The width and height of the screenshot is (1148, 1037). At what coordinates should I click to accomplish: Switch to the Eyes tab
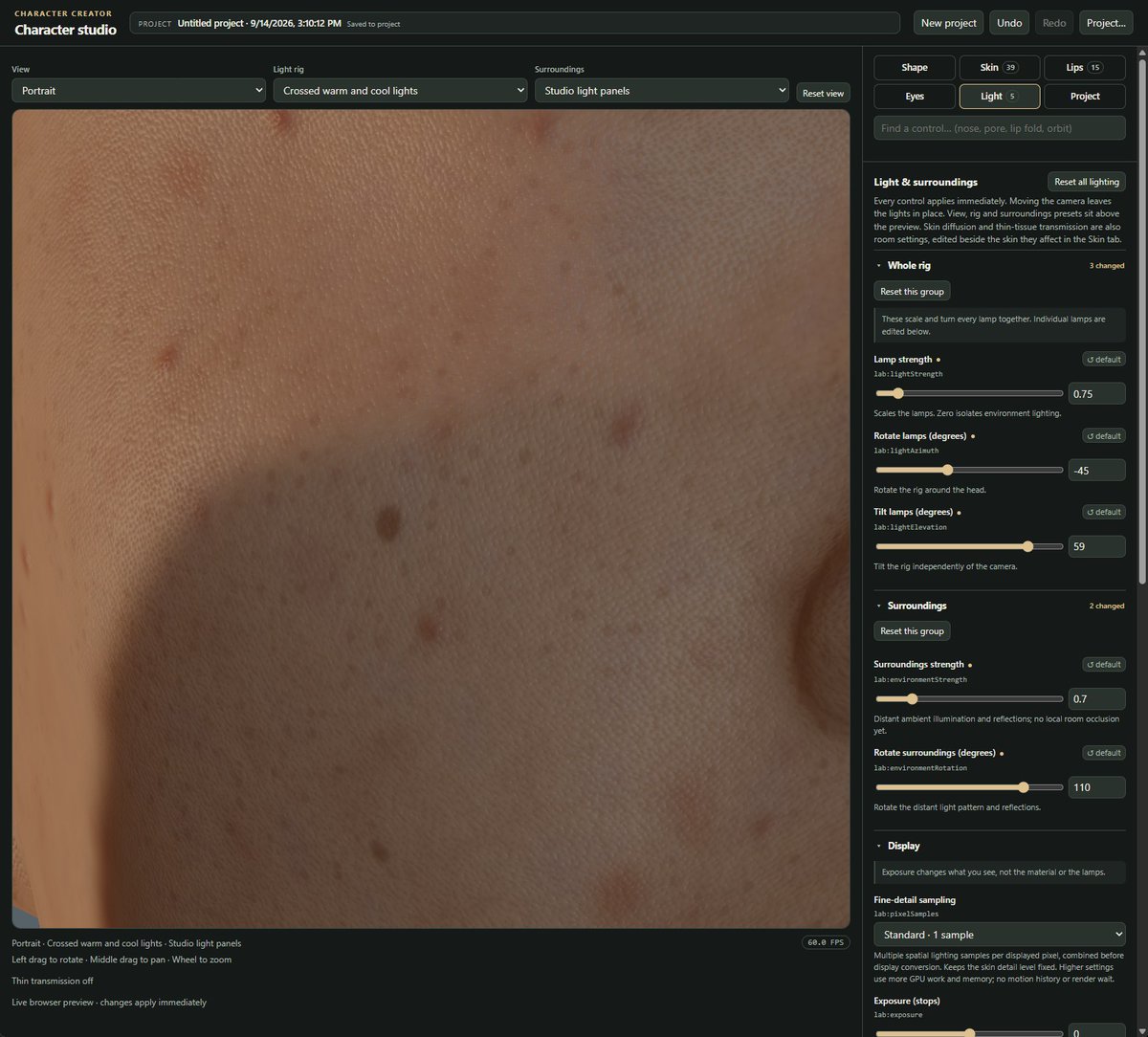point(915,97)
